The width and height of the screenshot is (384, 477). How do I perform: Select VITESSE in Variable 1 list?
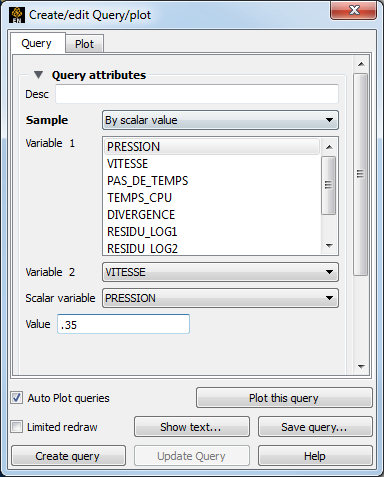[x=212, y=164]
